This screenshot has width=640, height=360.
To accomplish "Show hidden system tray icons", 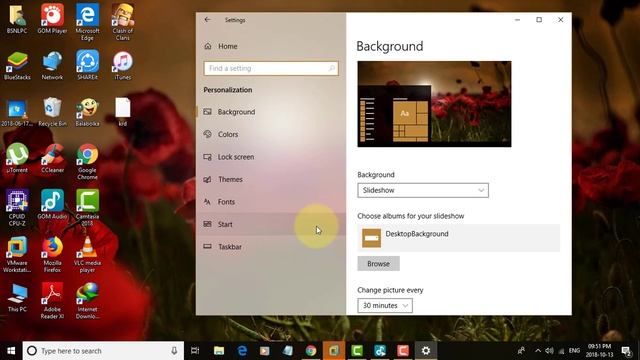I will (x=538, y=351).
